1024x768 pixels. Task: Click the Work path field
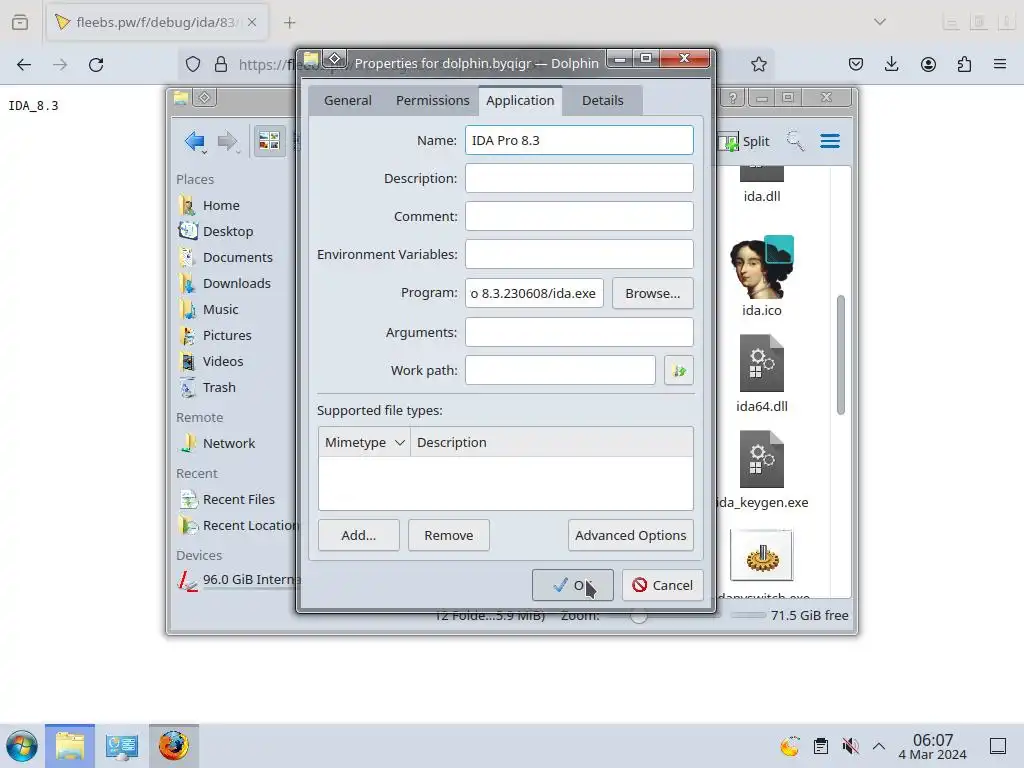point(560,370)
